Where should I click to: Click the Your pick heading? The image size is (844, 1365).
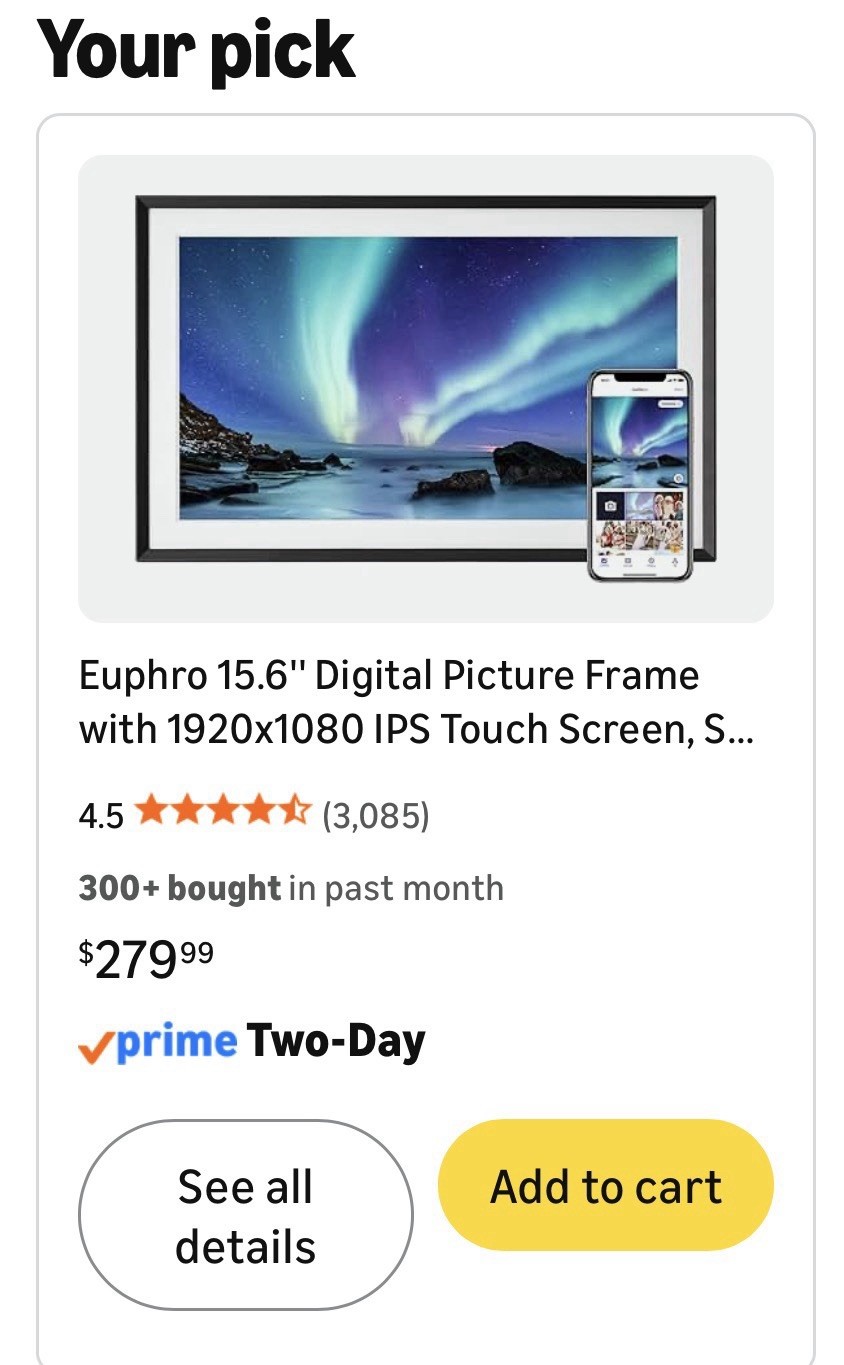point(197,49)
